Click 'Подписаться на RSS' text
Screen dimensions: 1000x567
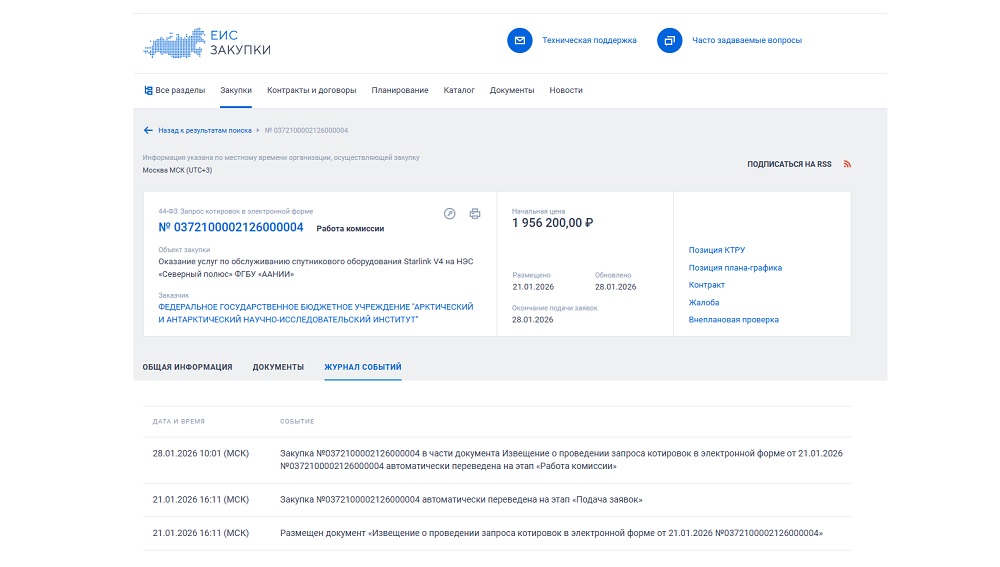point(789,164)
